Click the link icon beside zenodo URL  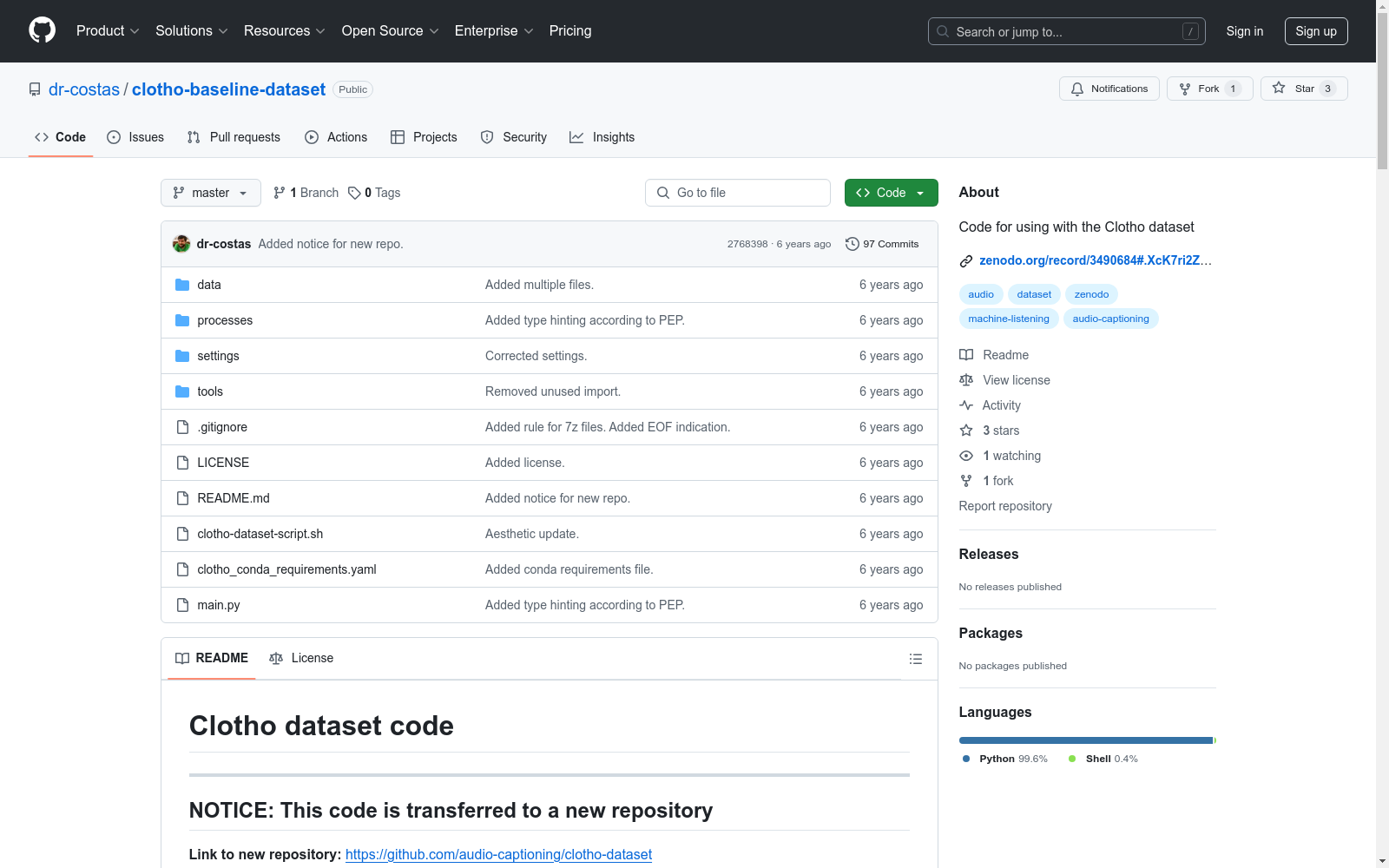coord(966,260)
